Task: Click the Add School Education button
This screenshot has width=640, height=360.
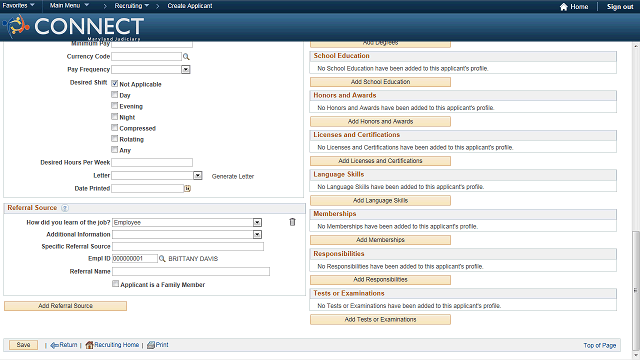Action: pyautogui.click(x=380, y=82)
